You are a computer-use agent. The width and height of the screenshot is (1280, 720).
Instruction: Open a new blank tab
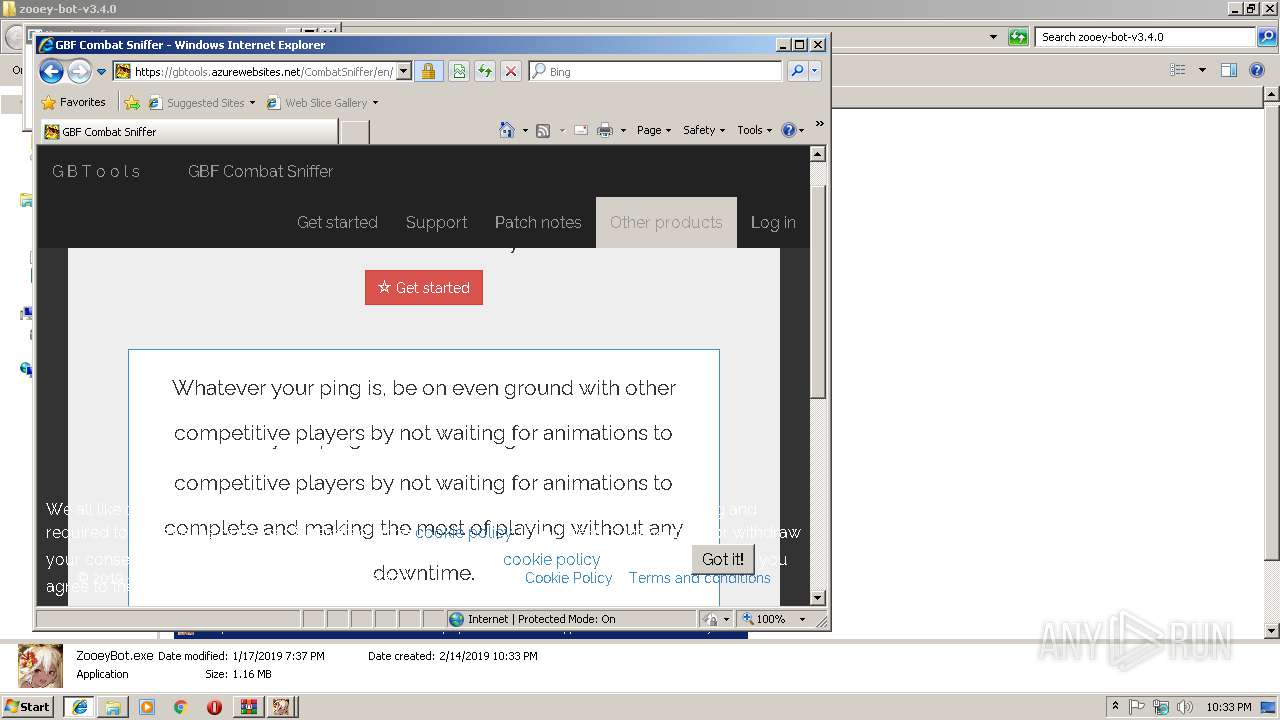coord(355,132)
